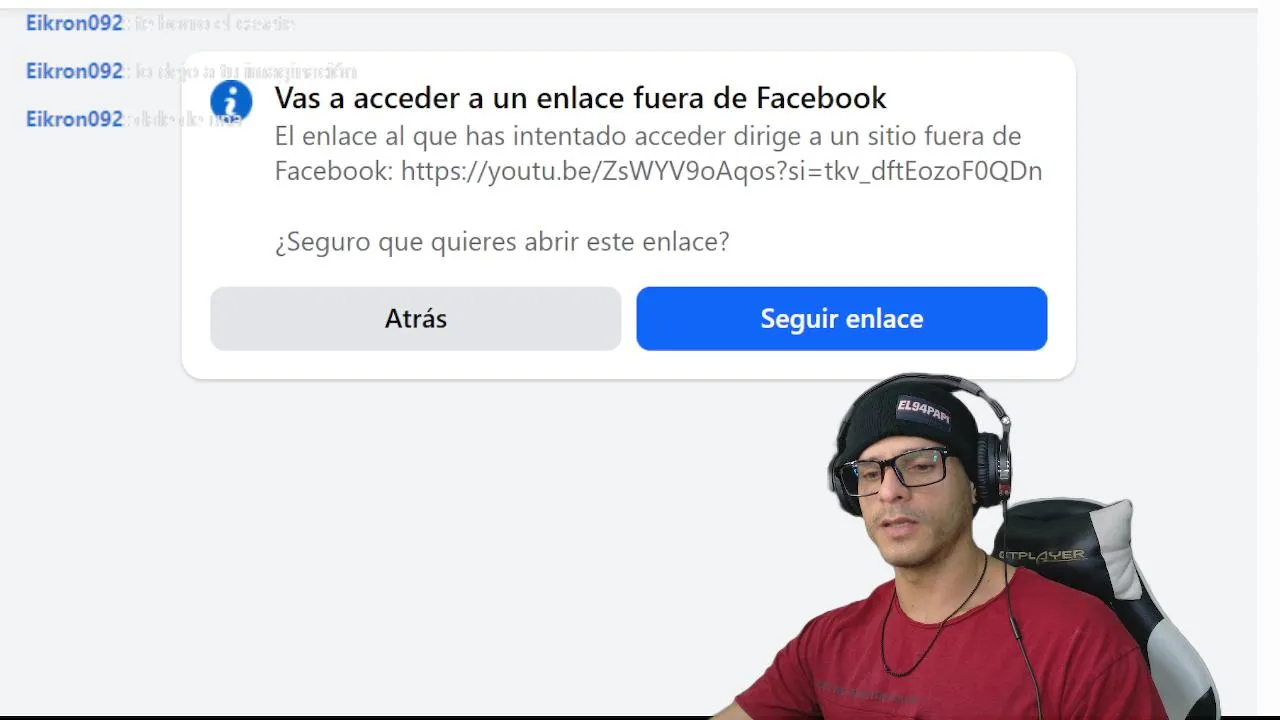Click the 'El enlace al que has intentado' description line

coord(648,136)
